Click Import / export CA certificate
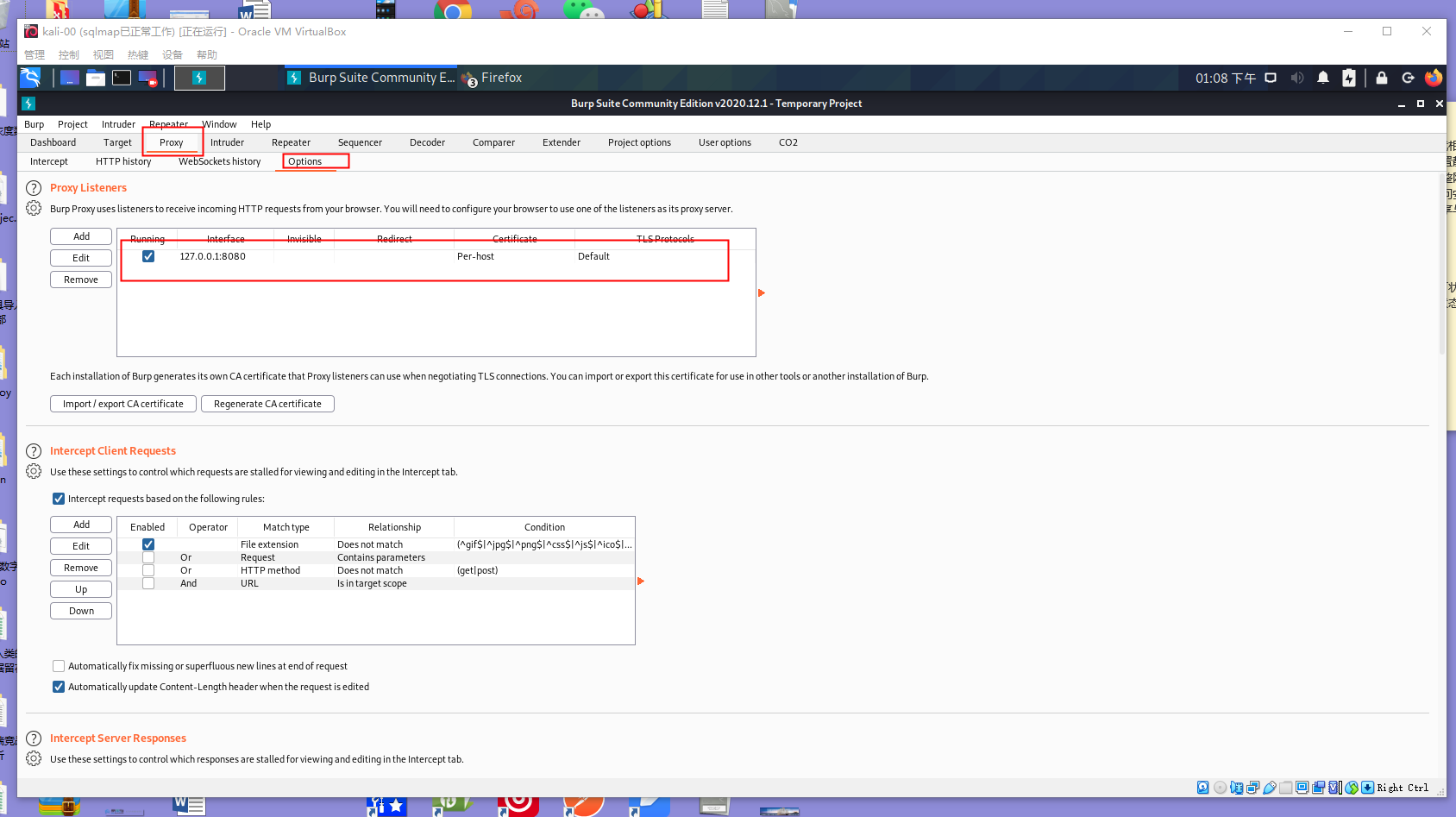Screen dimensions: 1456x817 coord(123,404)
